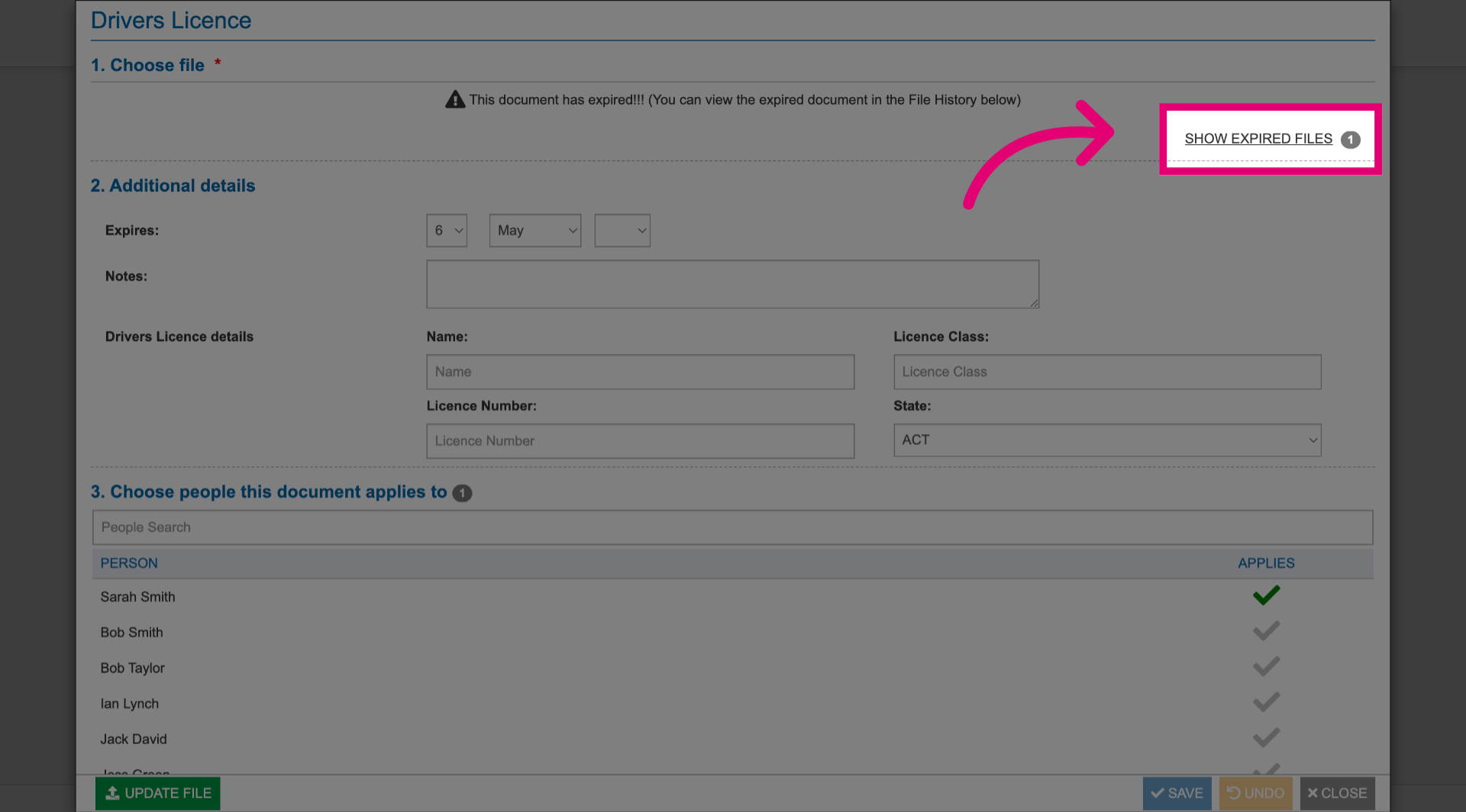Focus the Licence Number input field
This screenshot has height=812, width=1466.
click(x=640, y=441)
